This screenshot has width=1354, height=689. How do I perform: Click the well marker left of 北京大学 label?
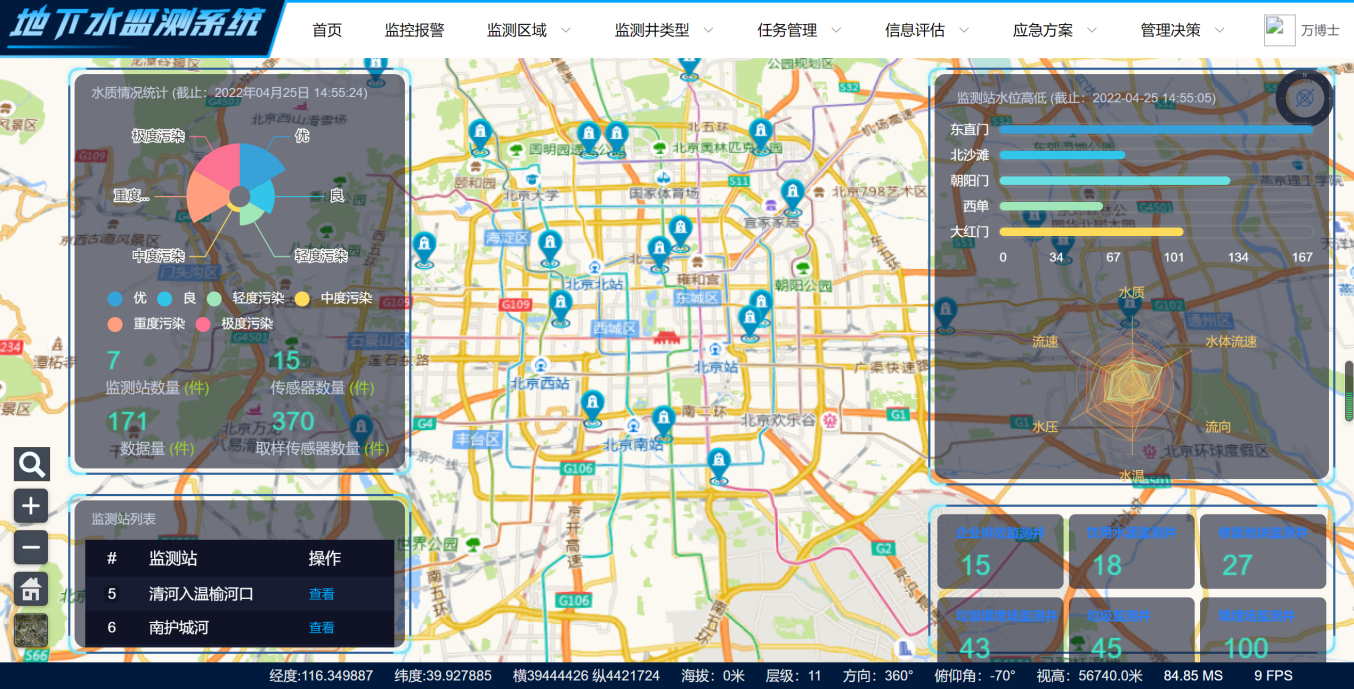[480, 138]
